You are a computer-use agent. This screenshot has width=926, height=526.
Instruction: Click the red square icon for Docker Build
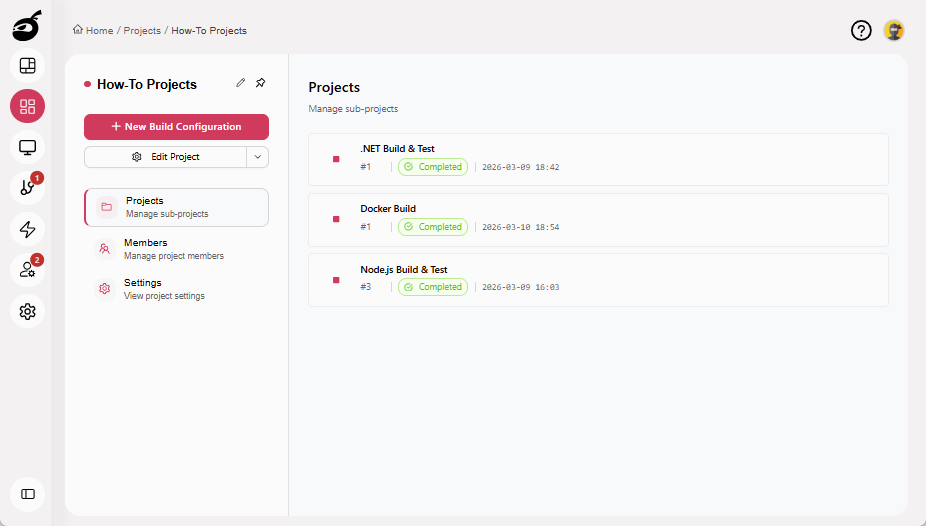pyautogui.click(x=336, y=219)
